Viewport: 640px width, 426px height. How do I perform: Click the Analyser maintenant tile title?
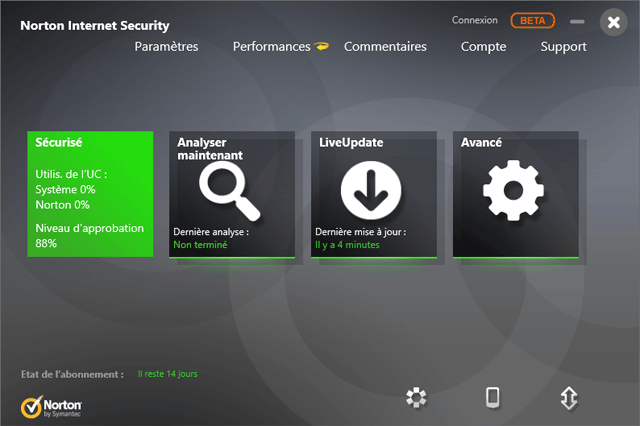pos(209,149)
